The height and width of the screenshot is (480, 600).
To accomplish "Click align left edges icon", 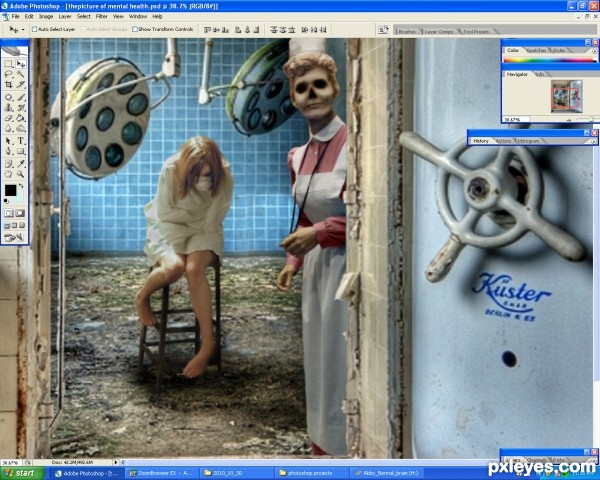I will click(x=238, y=30).
